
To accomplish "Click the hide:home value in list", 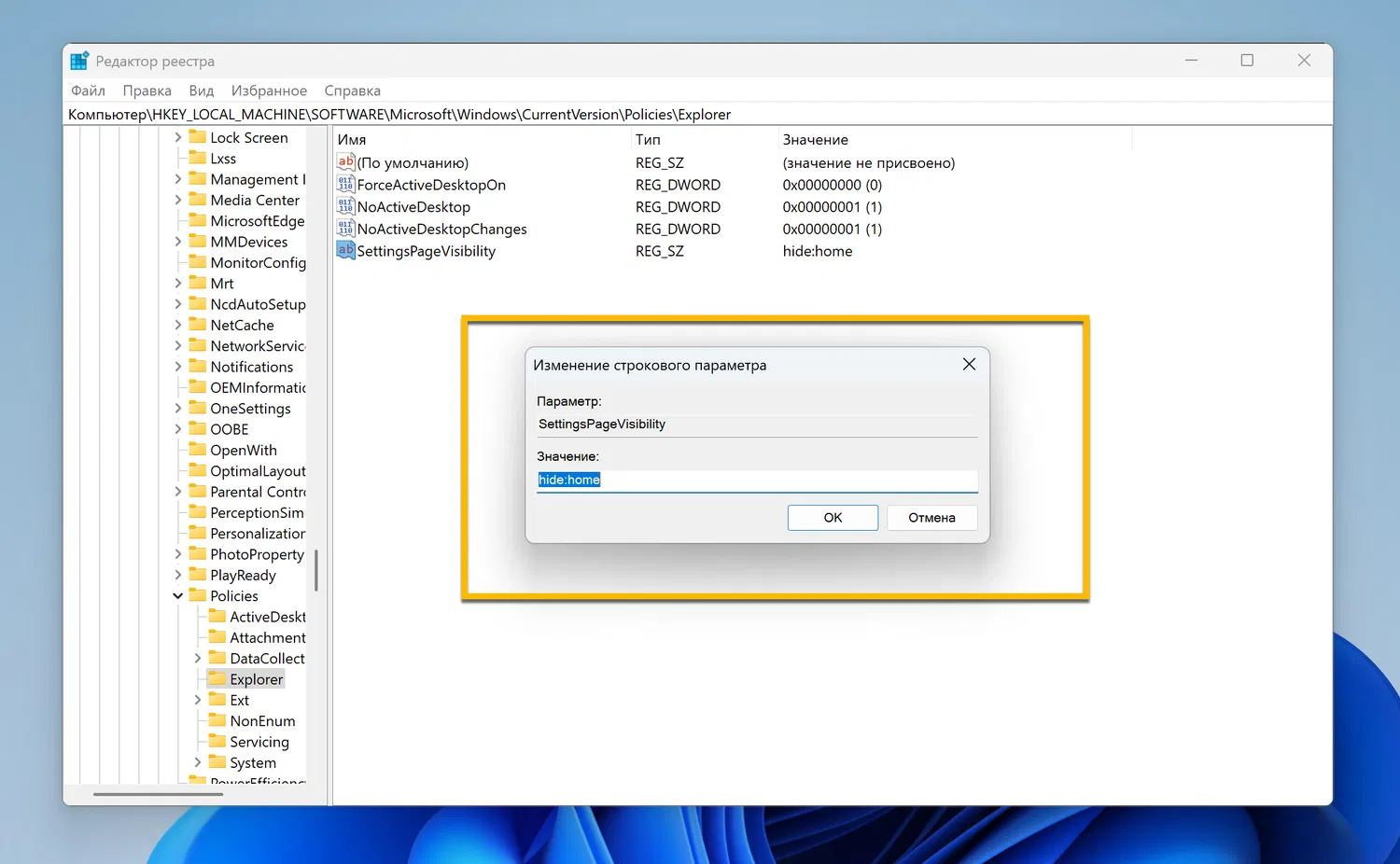I will coord(818,251).
